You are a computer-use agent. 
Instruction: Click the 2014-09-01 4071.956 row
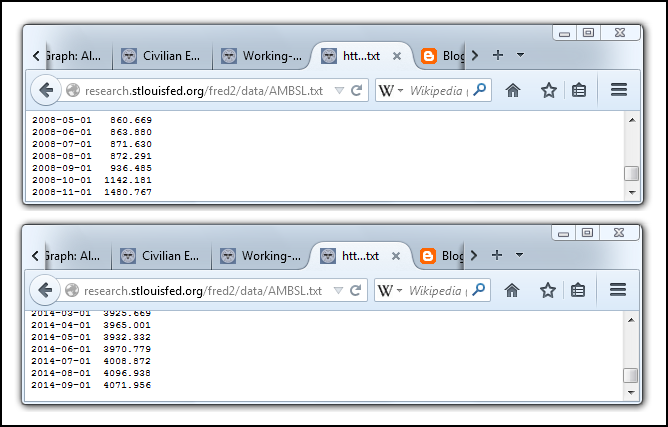tap(91, 385)
